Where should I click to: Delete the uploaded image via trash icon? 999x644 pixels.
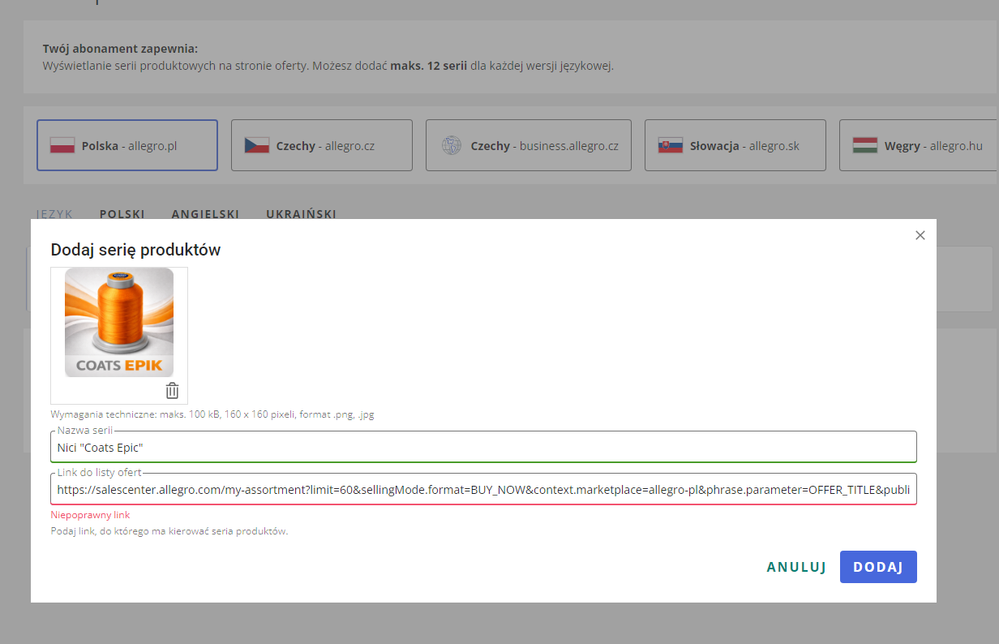point(172,391)
